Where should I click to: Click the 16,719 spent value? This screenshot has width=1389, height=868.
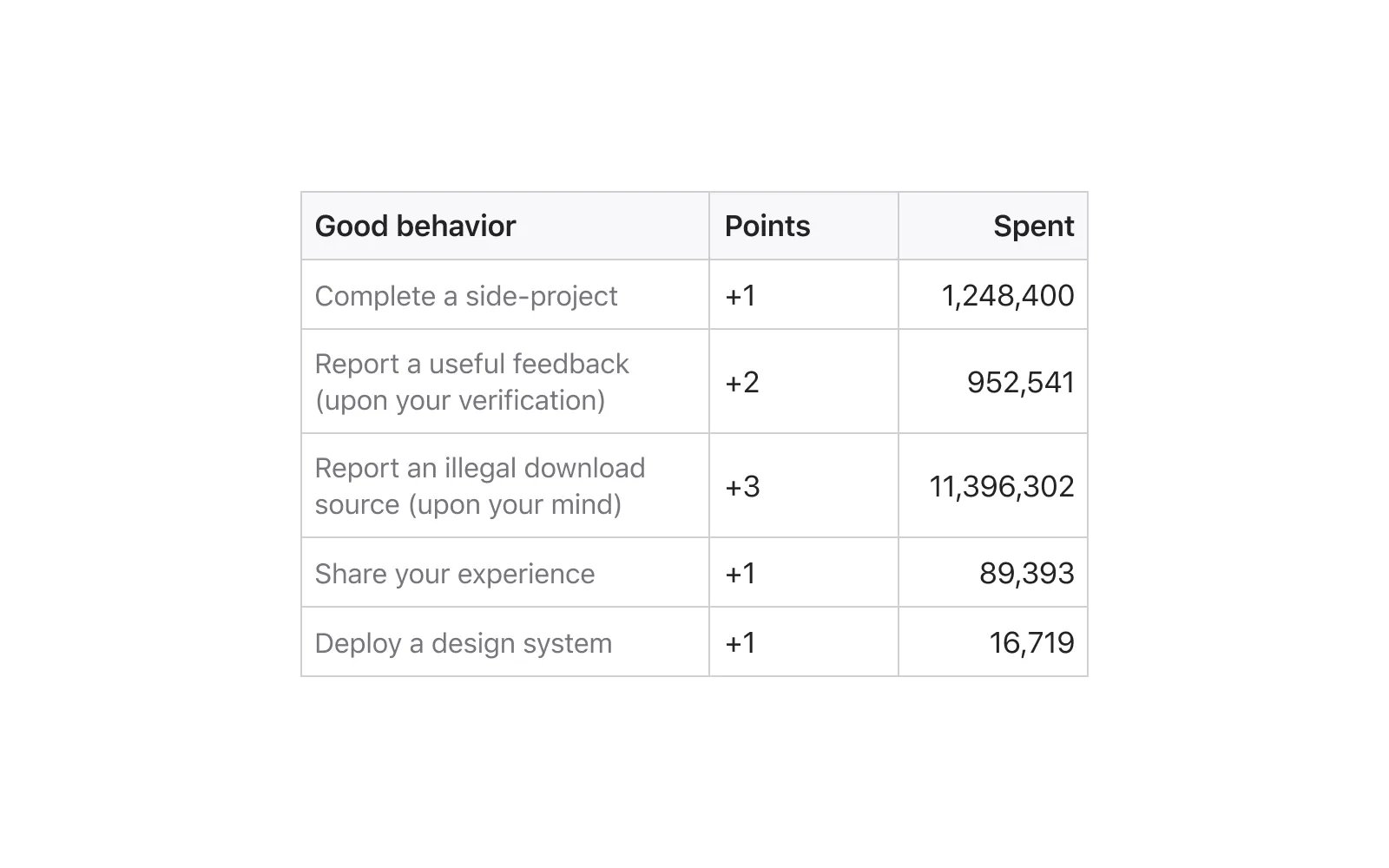point(1031,643)
